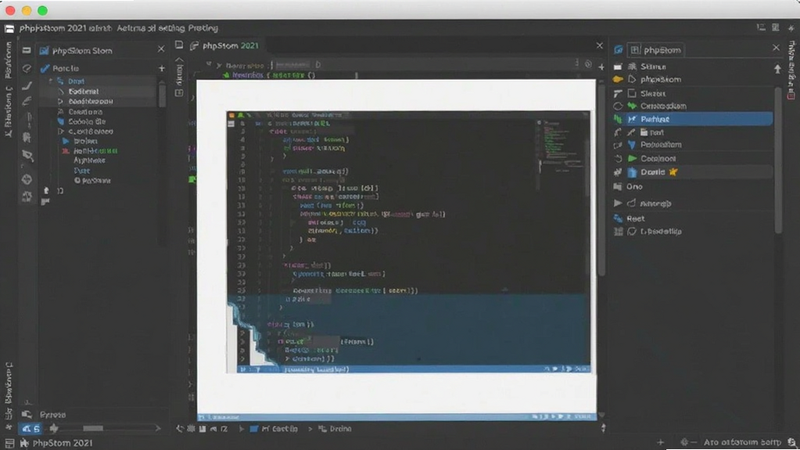This screenshot has height=450, width=800.
Task: Select the feather tool in left tool strip
Action: click(x=27, y=102)
